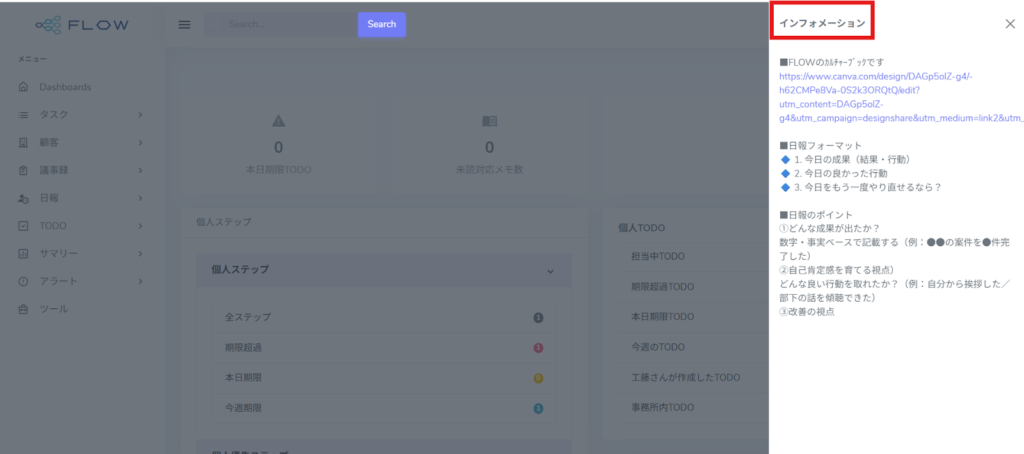Select 担当中TODO in 個人TODO list
The height and width of the screenshot is (454, 1024).
(658, 257)
